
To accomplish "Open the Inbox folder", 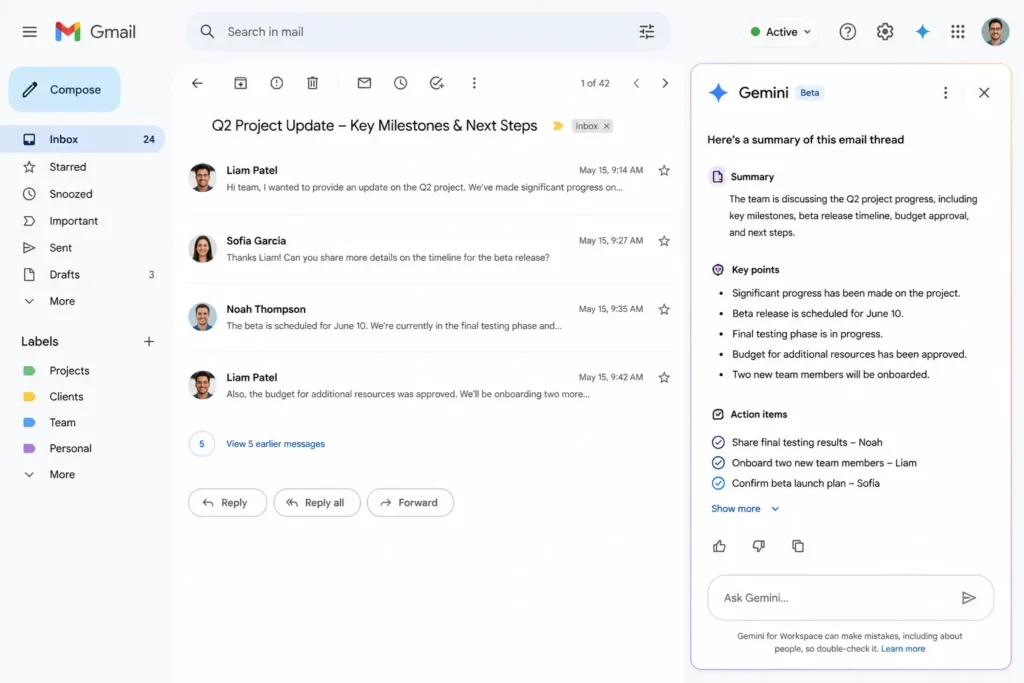I will point(82,139).
